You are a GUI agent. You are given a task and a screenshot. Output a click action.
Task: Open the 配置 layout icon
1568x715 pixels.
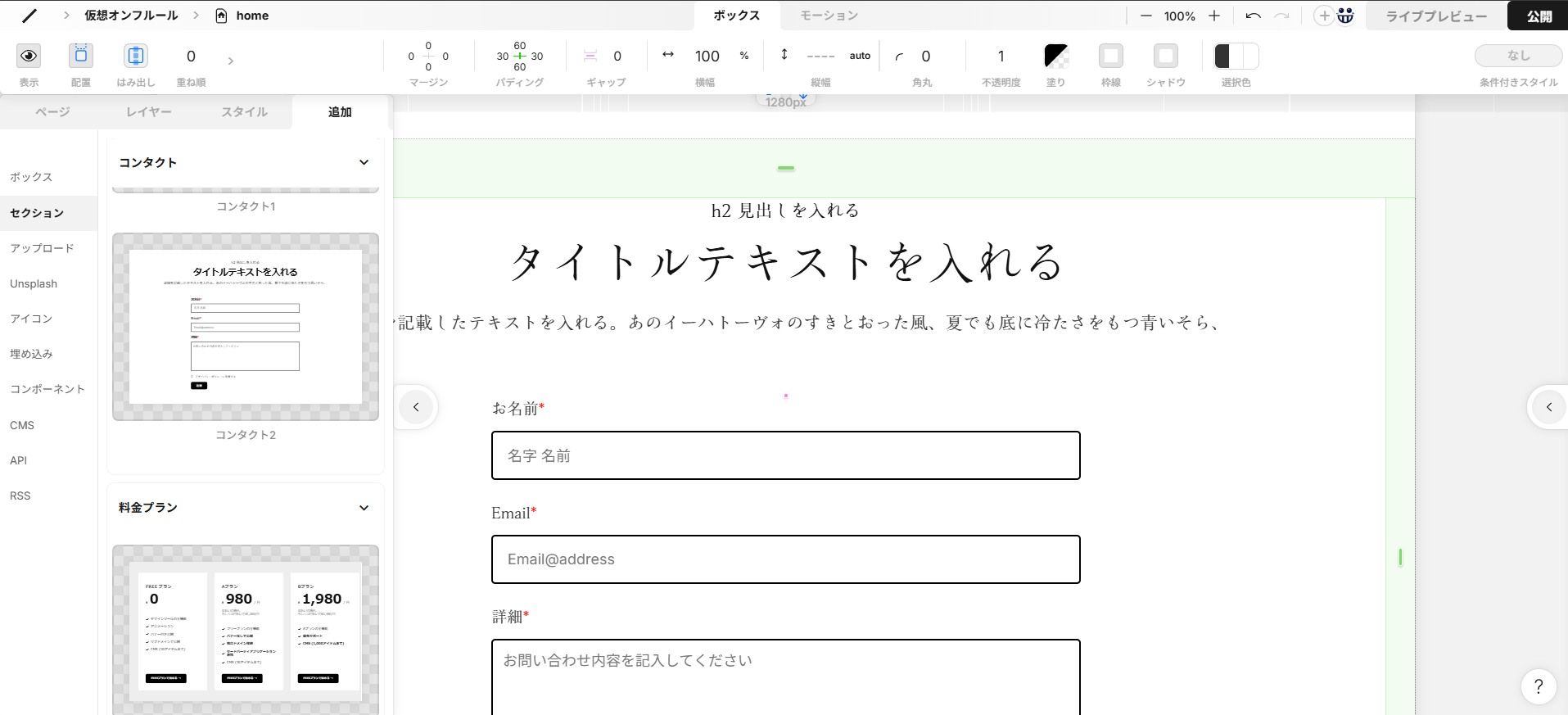pos(81,56)
